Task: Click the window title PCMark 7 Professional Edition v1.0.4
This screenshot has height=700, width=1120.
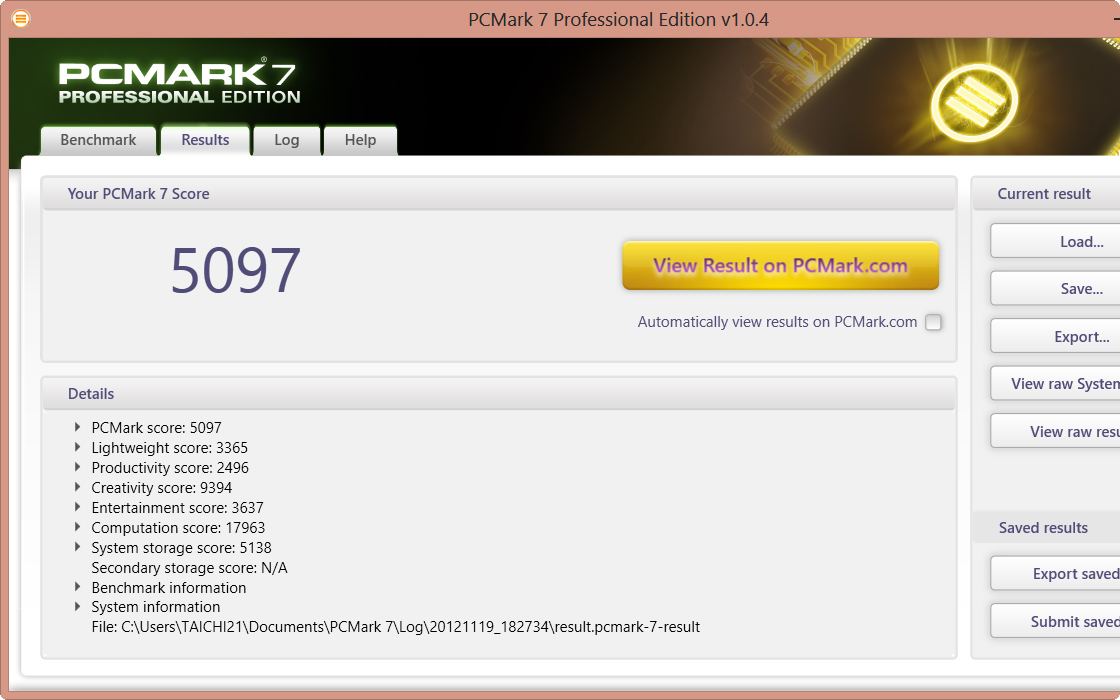Action: tap(619, 19)
